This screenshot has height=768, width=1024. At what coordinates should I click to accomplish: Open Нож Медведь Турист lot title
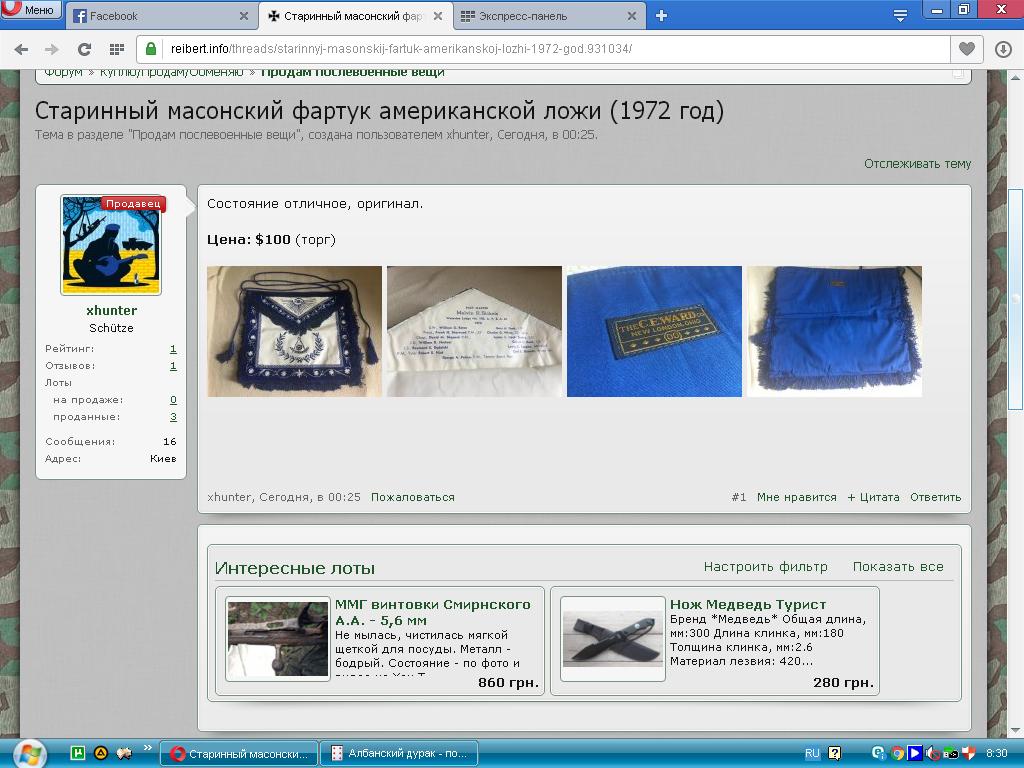point(748,605)
